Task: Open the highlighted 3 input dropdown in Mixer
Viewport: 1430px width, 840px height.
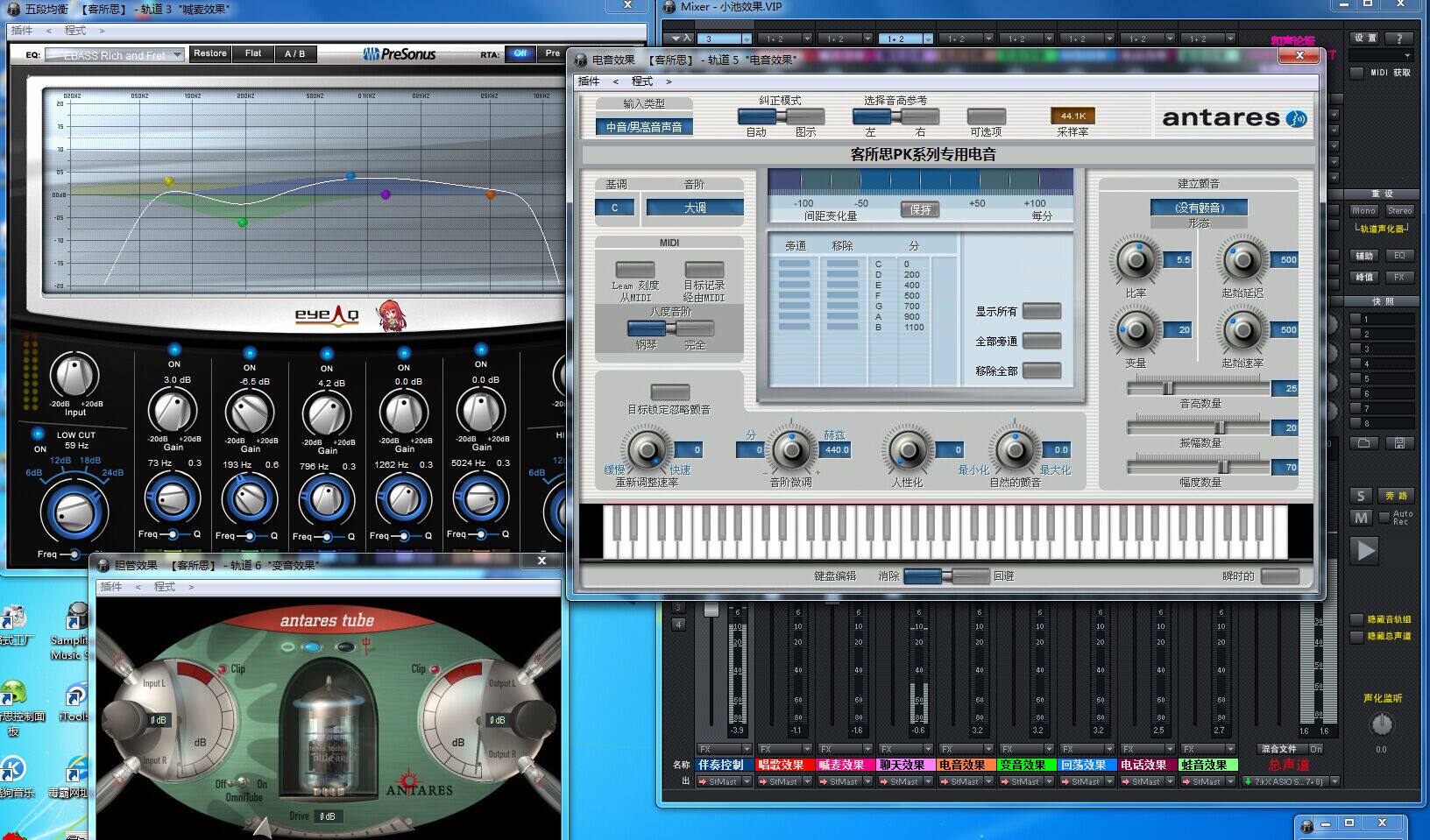Action: (724, 39)
